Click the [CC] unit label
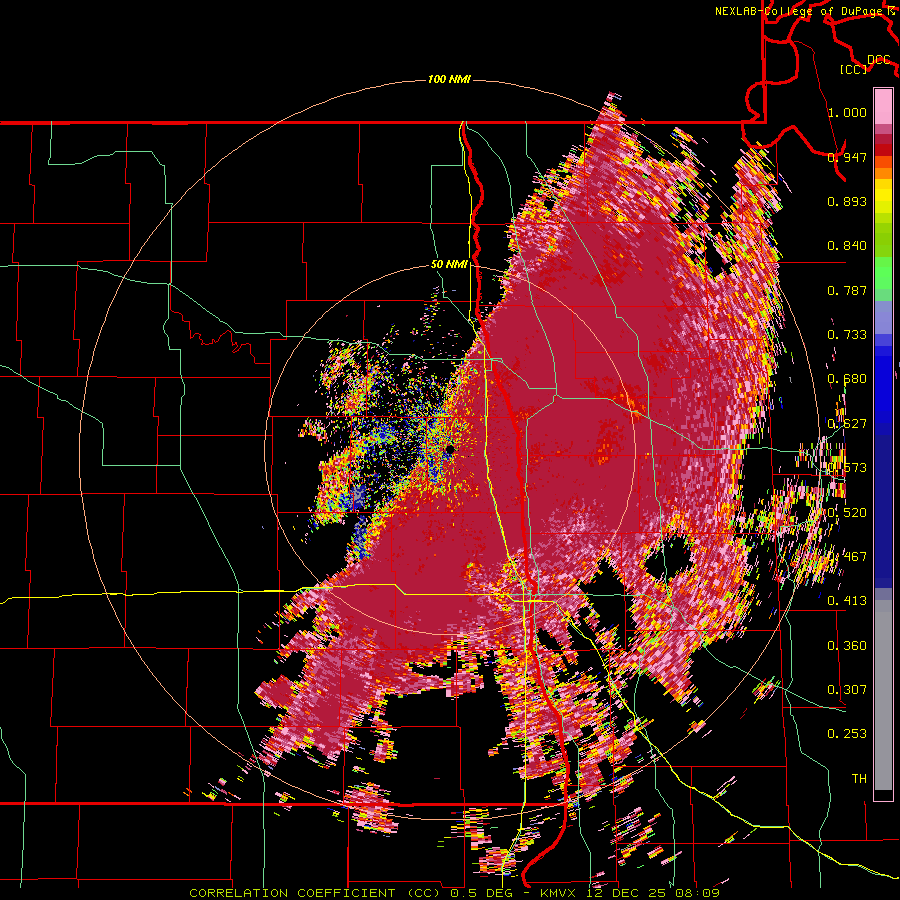Screen dimensions: 900x900 854,69
